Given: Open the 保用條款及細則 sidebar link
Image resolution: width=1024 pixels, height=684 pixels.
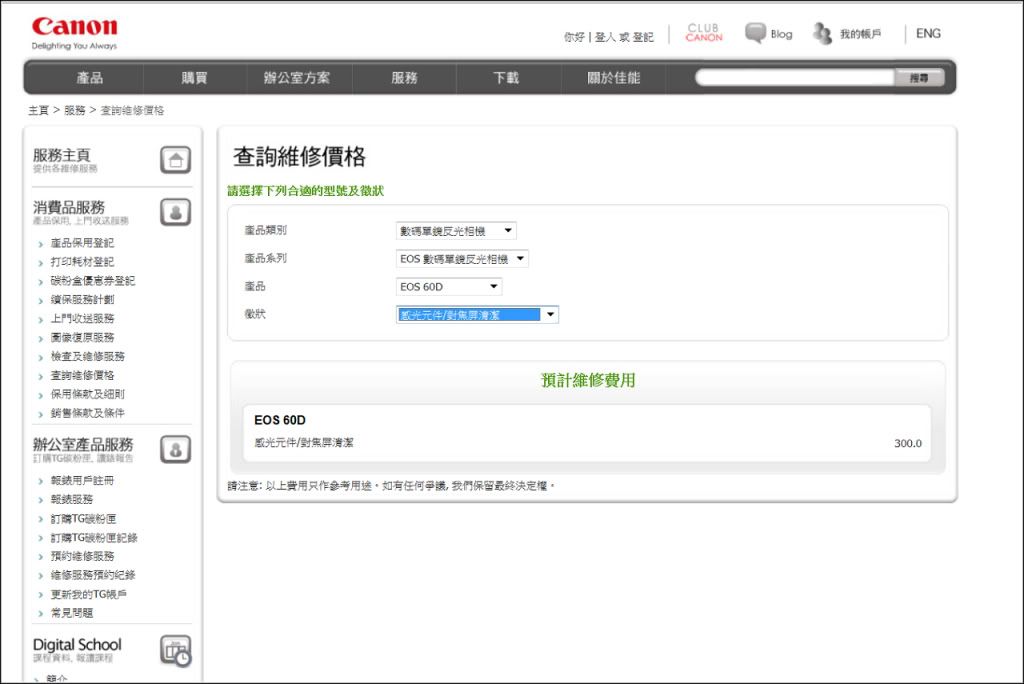Looking at the screenshot, I should pos(88,395).
